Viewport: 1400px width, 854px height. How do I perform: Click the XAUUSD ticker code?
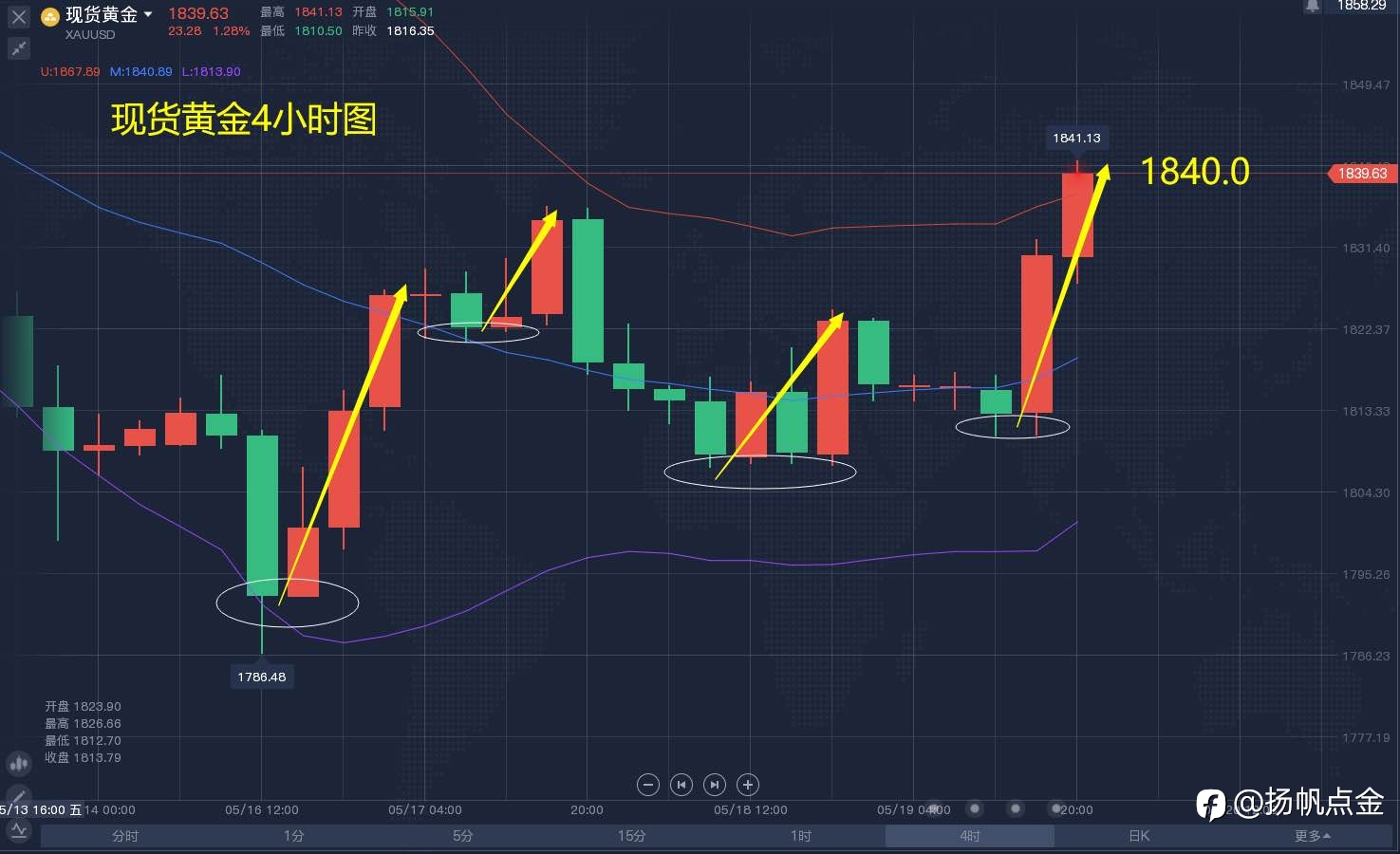90,35
